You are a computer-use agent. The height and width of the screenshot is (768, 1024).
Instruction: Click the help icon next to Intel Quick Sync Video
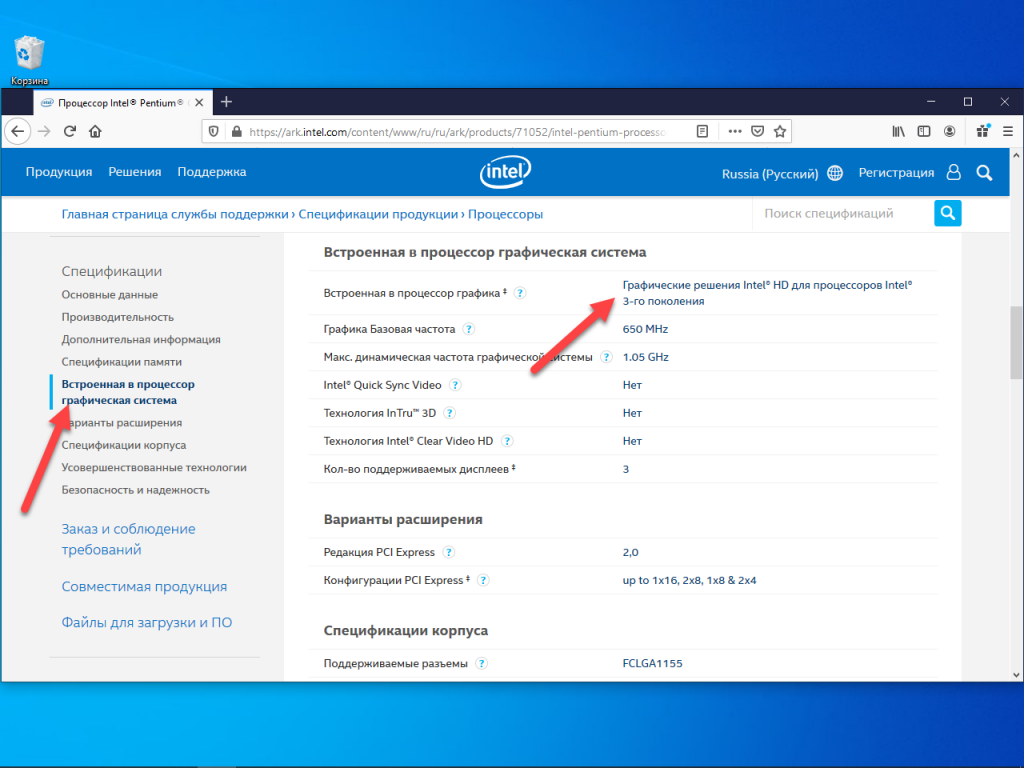coord(455,385)
